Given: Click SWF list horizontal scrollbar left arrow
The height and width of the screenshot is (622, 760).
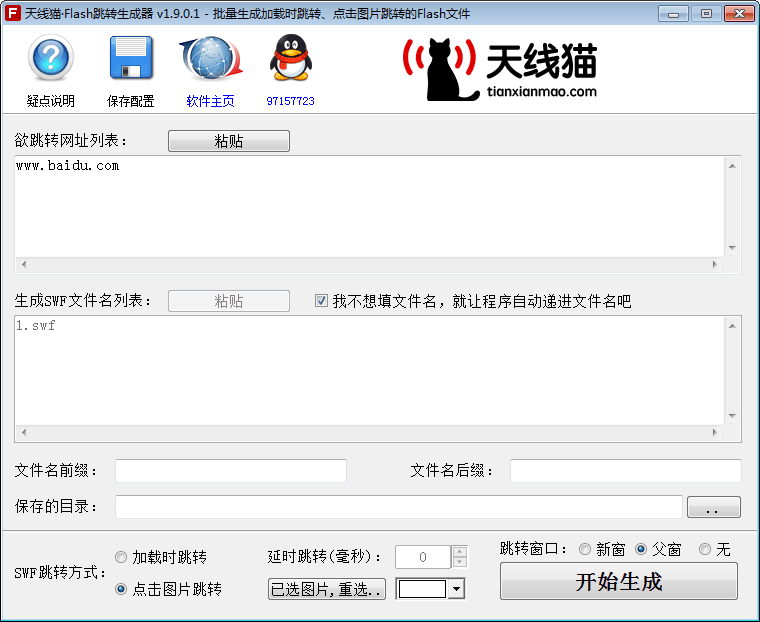Looking at the screenshot, I should [x=24, y=432].
